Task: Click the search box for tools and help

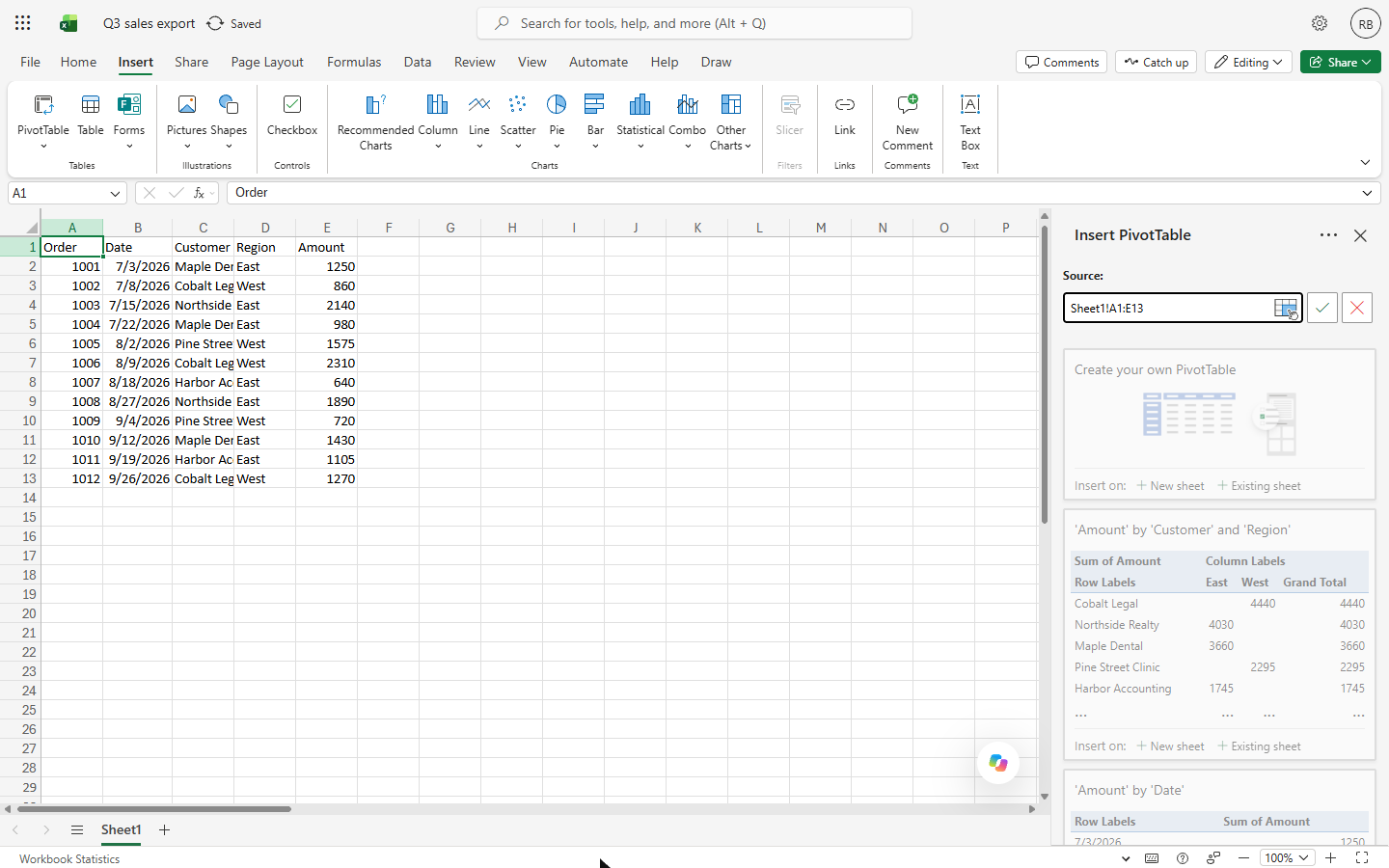Action: pyautogui.click(x=694, y=23)
